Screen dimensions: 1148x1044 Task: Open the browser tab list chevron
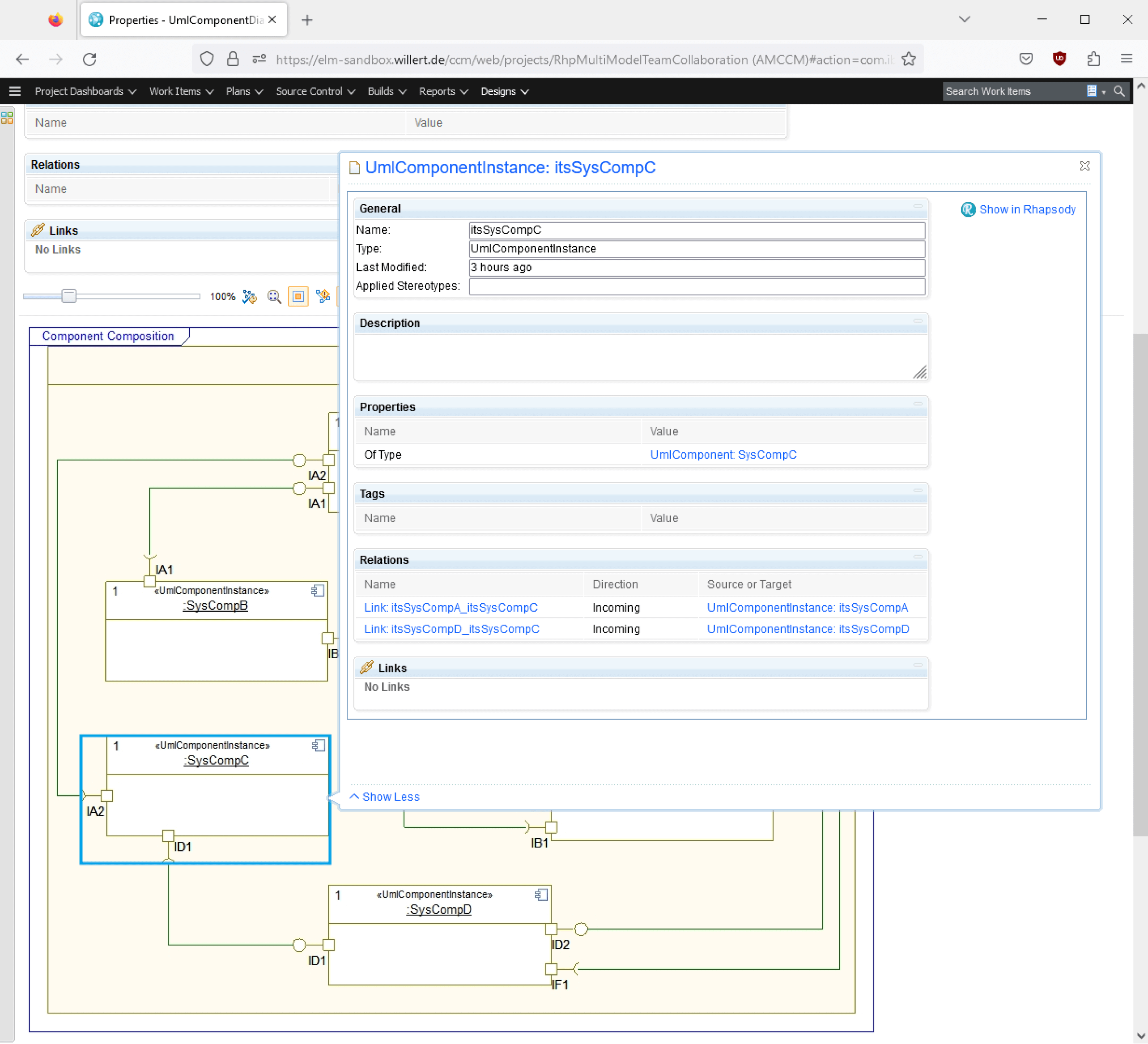(x=964, y=19)
